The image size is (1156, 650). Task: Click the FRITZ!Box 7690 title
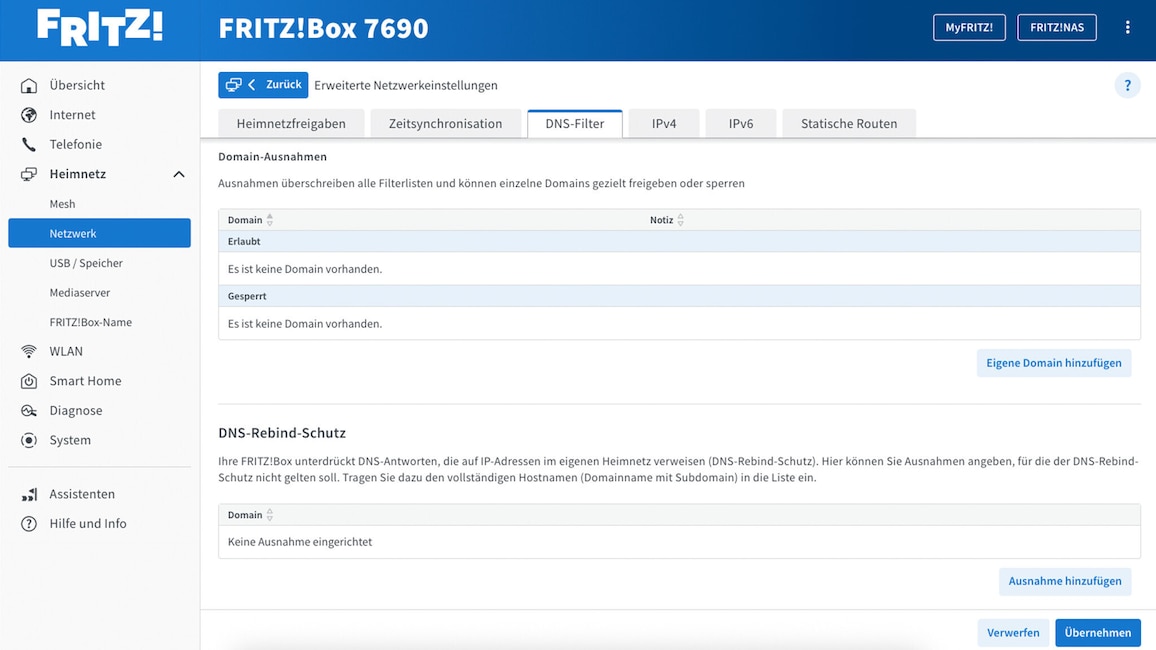click(x=323, y=28)
